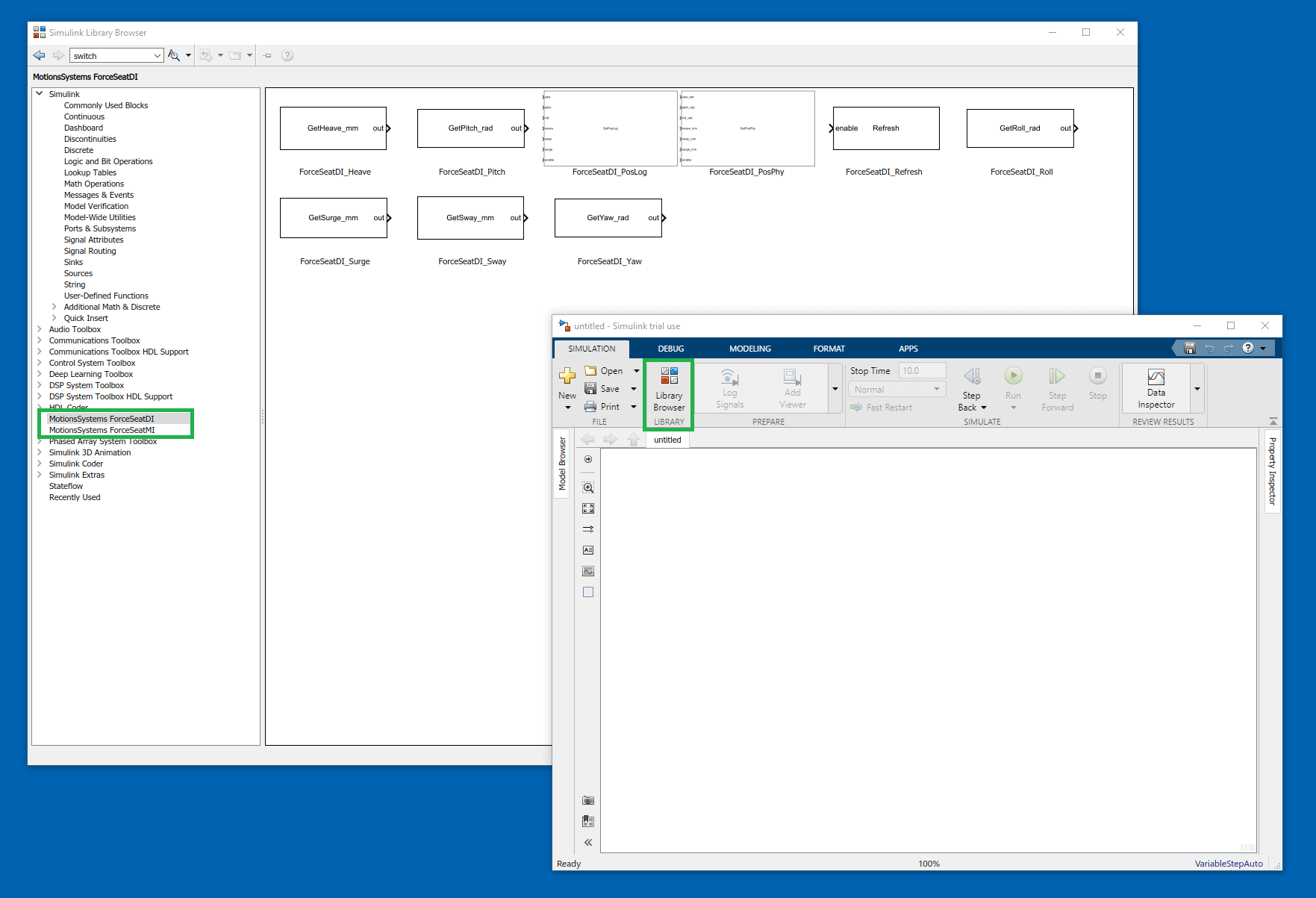This screenshot has width=1316, height=898.
Task: Click the Image annotation palette icon
Action: 588,571
